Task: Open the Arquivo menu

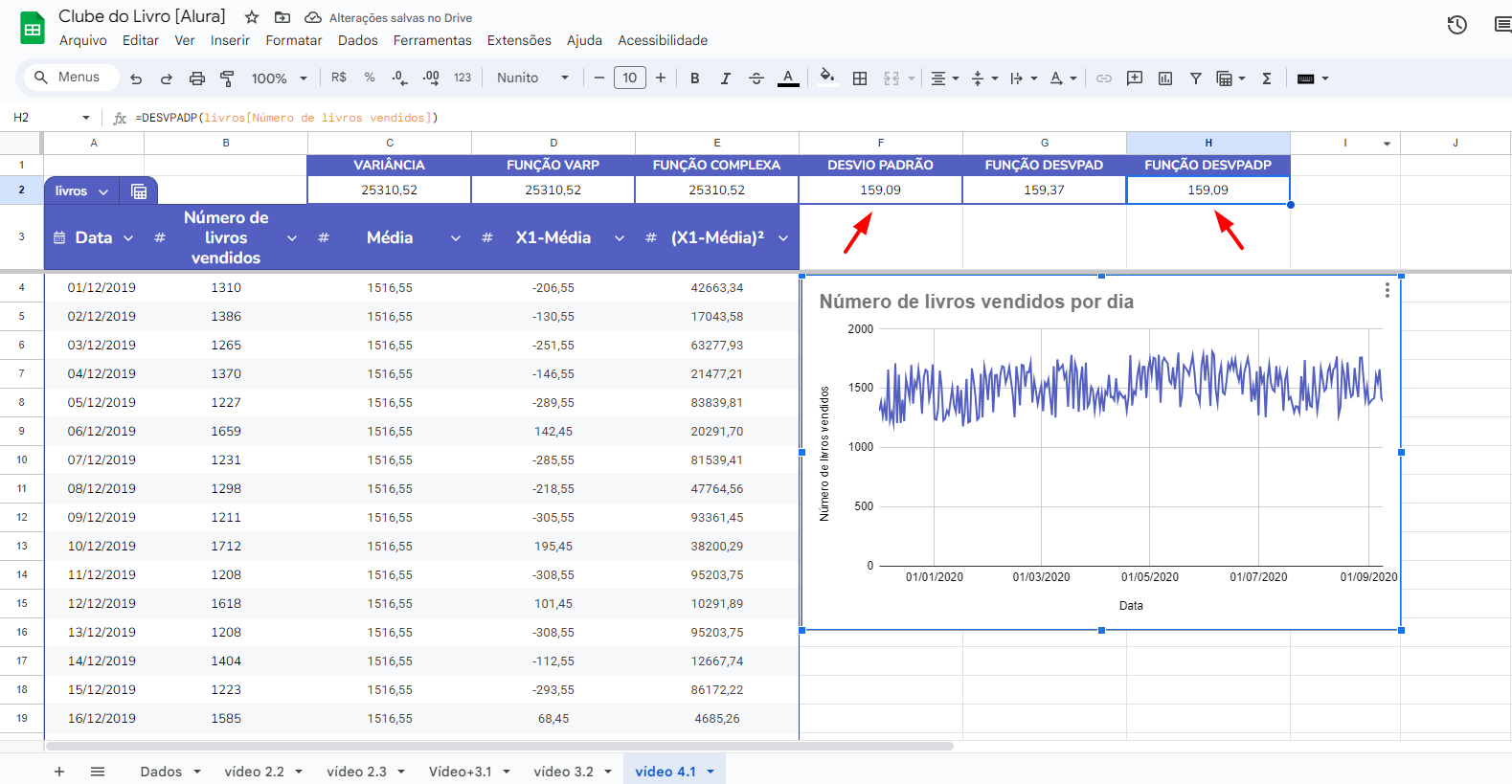Action: tap(83, 40)
